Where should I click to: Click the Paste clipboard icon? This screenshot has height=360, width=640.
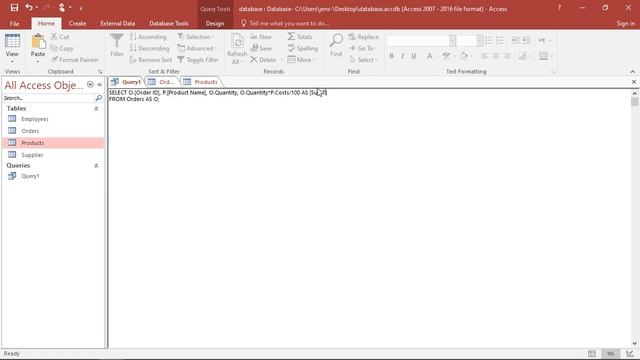pyautogui.click(x=38, y=42)
